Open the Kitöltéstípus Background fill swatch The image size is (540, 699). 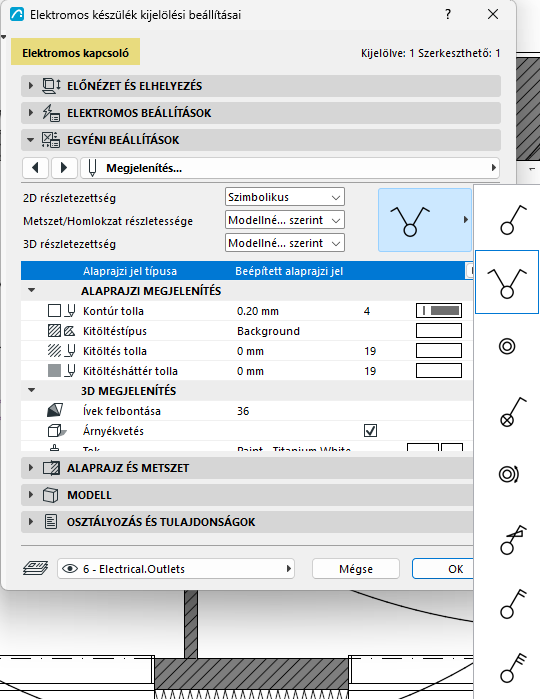(x=439, y=331)
